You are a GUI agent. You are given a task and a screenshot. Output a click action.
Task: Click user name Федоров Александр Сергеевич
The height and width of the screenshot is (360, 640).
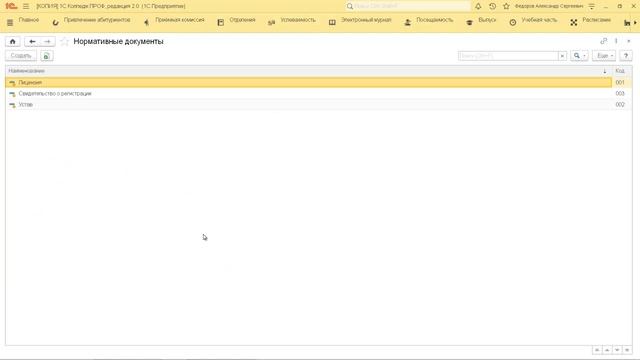pyautogui.click(x=549, y=6)
